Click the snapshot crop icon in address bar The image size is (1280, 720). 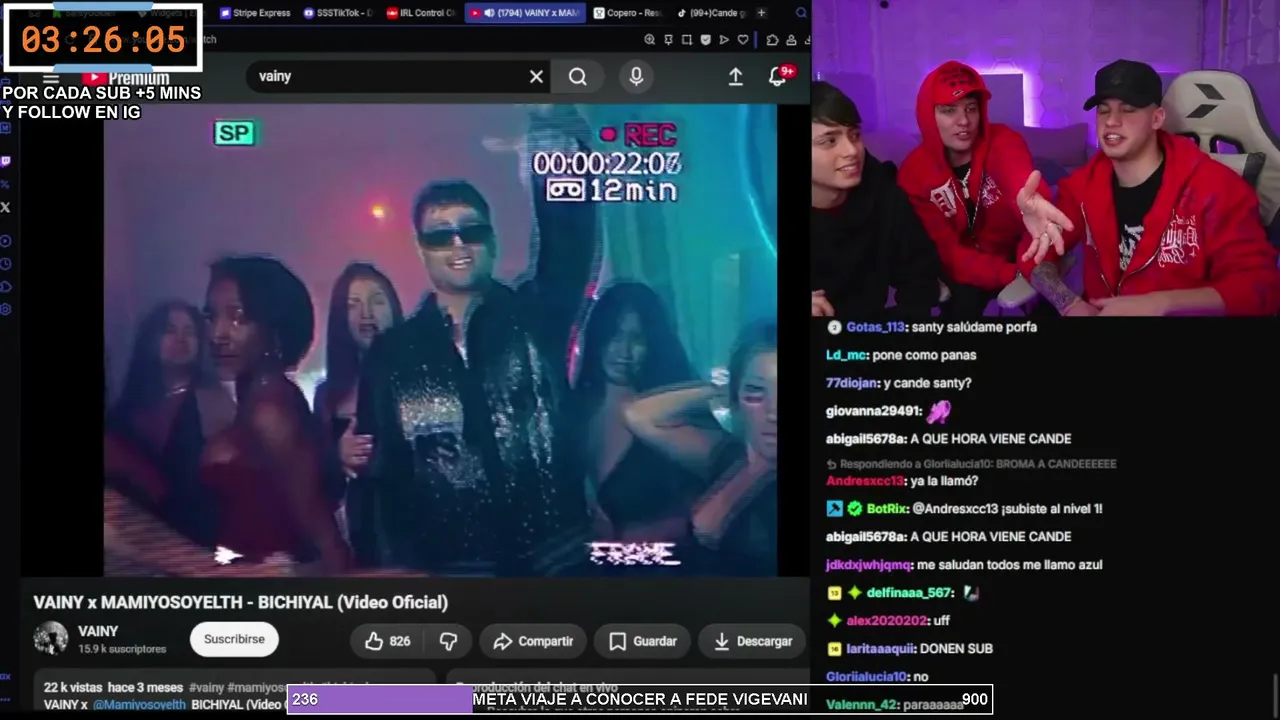point(687,40)
